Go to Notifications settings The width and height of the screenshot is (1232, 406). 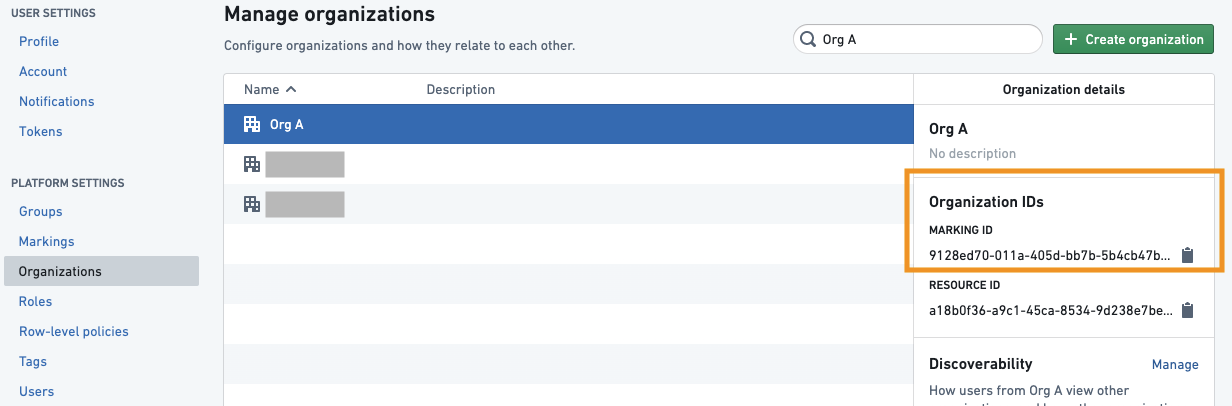[x=56, y=101]
